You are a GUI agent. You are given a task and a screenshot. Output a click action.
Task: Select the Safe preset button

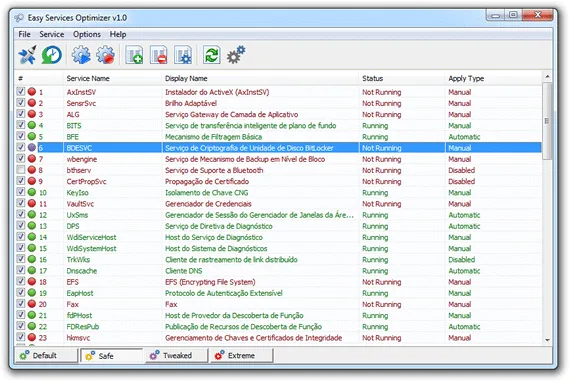coord(111,355)
